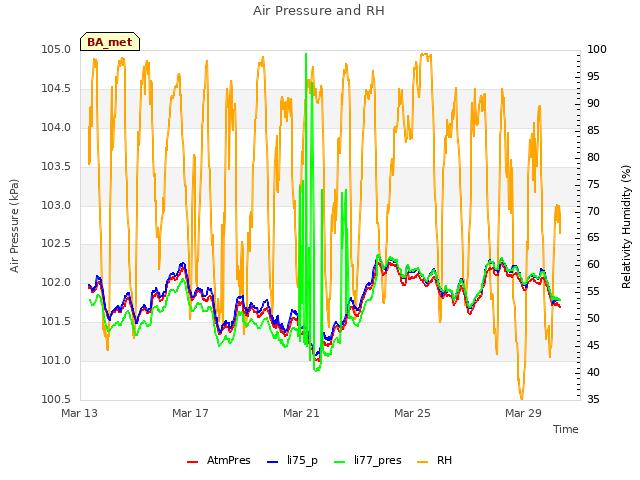The width and height of the screenshot is (640, 480).
Task: Click the 105.0 pressure axis value
Action: (56, 50)
